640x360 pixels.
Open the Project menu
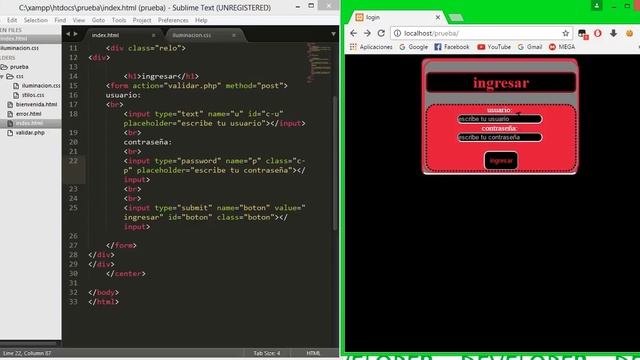tap(142, 20)
